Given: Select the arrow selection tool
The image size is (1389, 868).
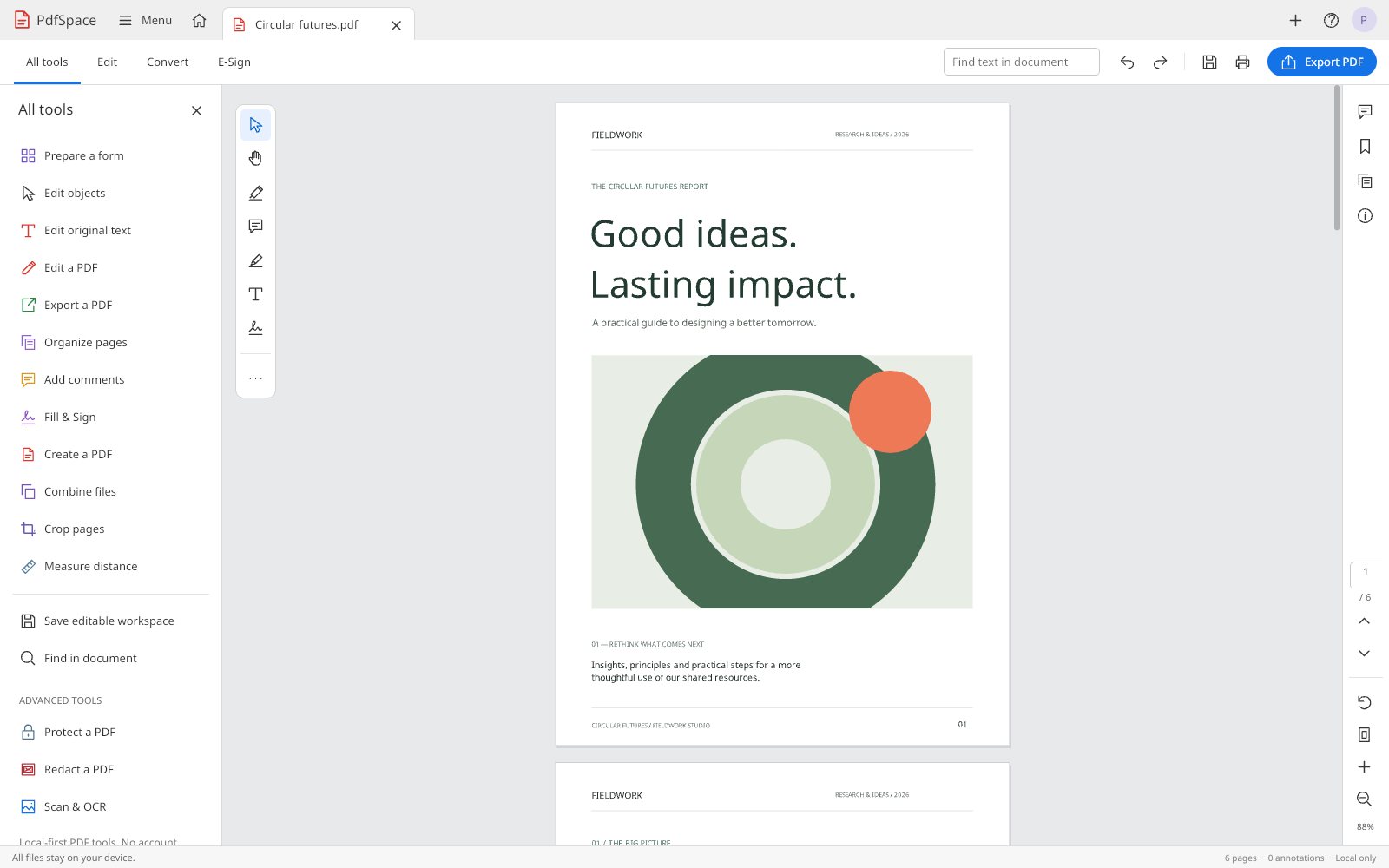Looking at the screenshot, I should tap(255, 125).
